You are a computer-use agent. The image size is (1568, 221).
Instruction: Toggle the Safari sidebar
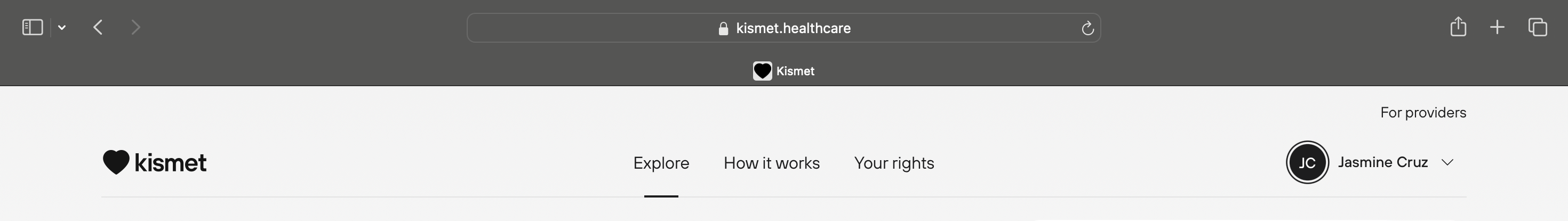coord(32,27)
